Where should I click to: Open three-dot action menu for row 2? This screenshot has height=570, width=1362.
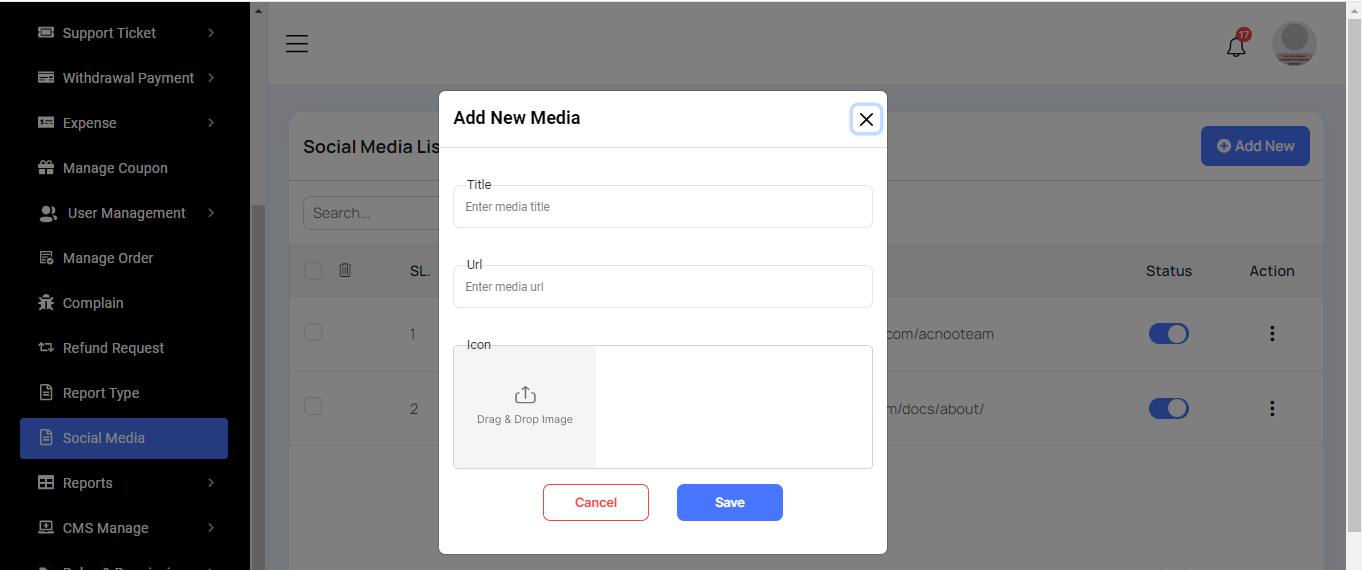[1271, 409]
